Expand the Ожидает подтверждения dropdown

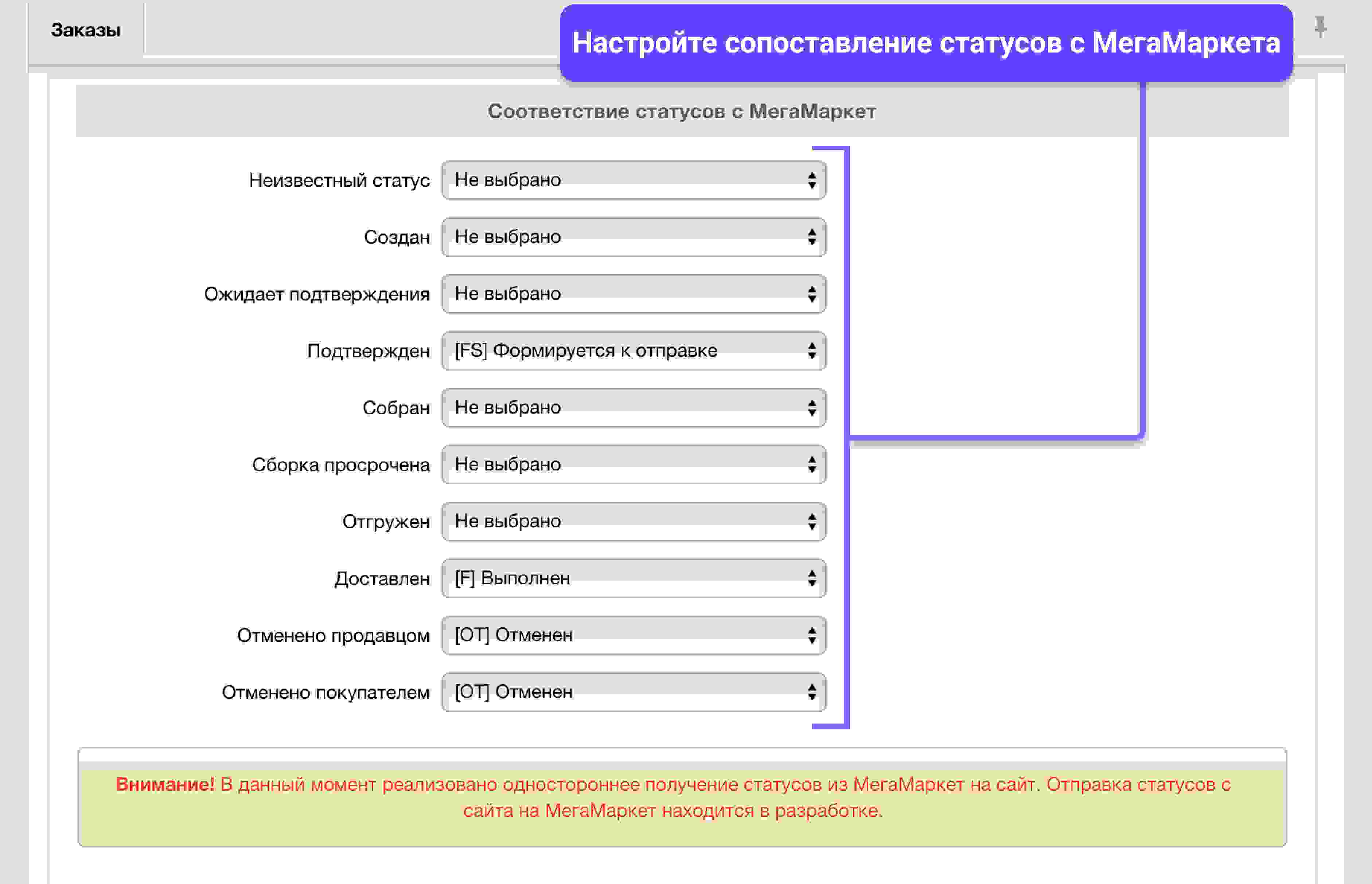pos(634,294)
